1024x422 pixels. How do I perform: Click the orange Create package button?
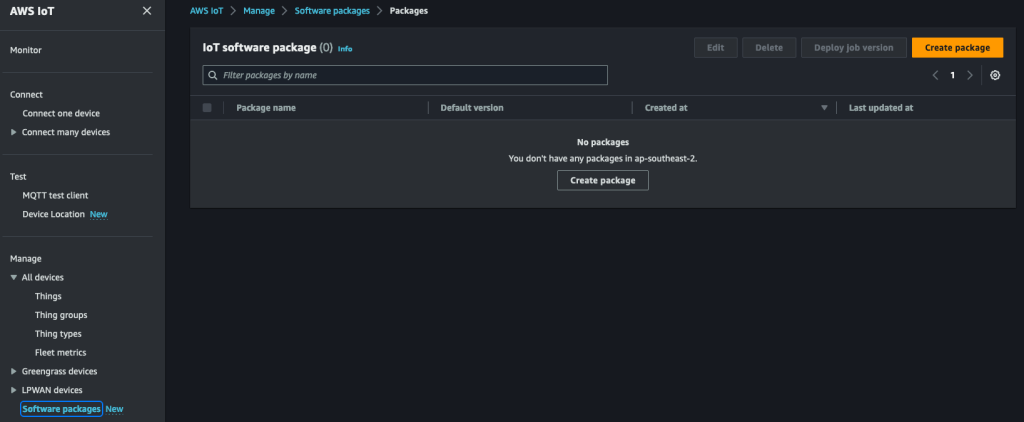[x=957, y=48]
